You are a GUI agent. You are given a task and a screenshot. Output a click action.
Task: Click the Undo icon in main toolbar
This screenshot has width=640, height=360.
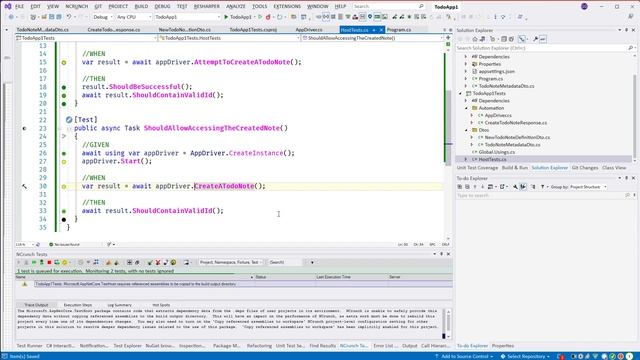click(x=69, y=17)
